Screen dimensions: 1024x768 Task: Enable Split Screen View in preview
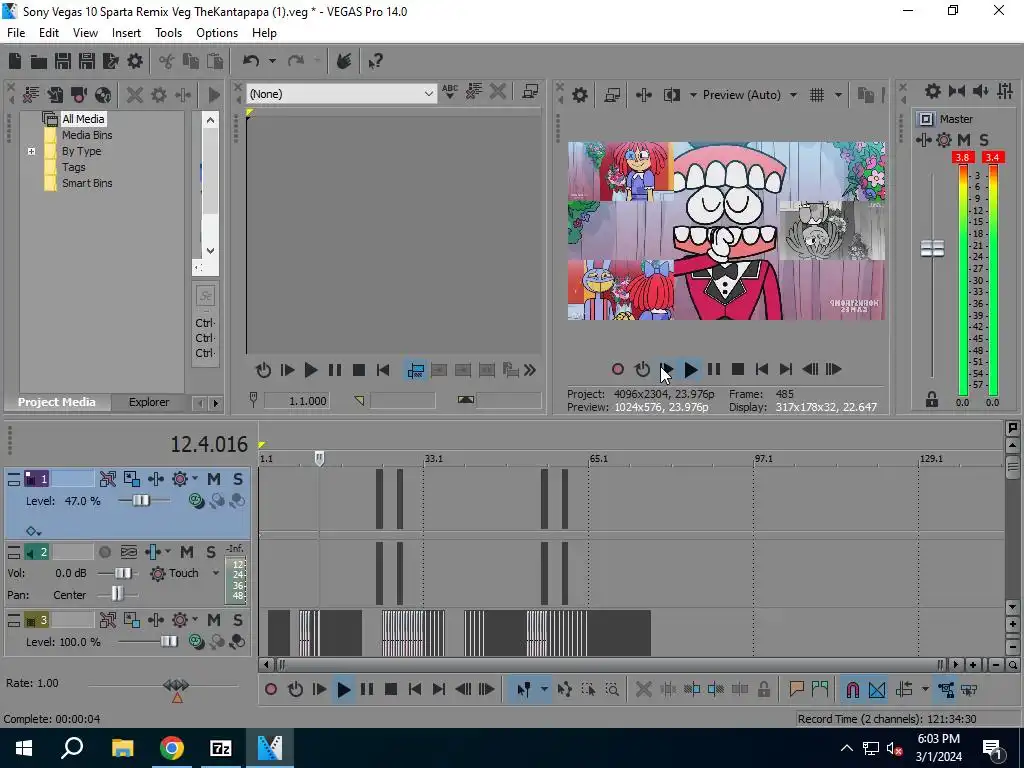(x=672, y=95)
